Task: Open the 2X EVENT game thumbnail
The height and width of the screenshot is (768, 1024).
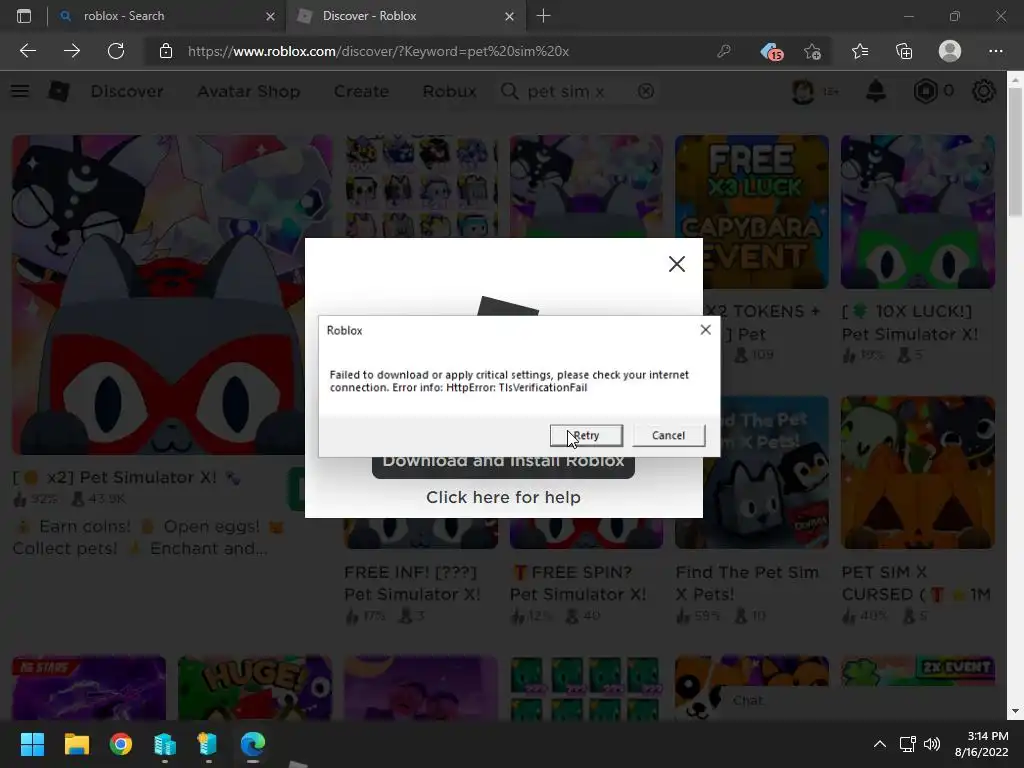Action: coord(918,671)
